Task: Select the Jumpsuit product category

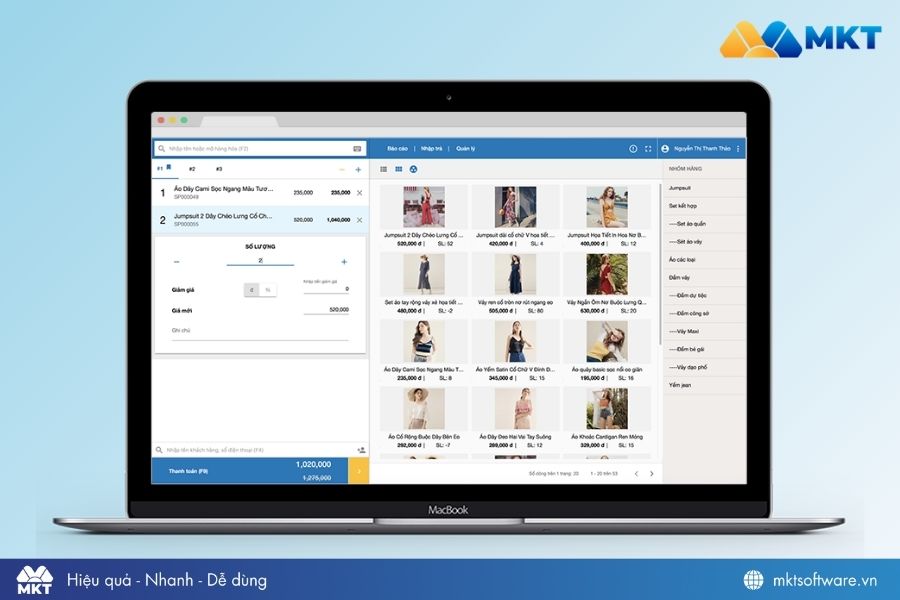Action: 680,187
